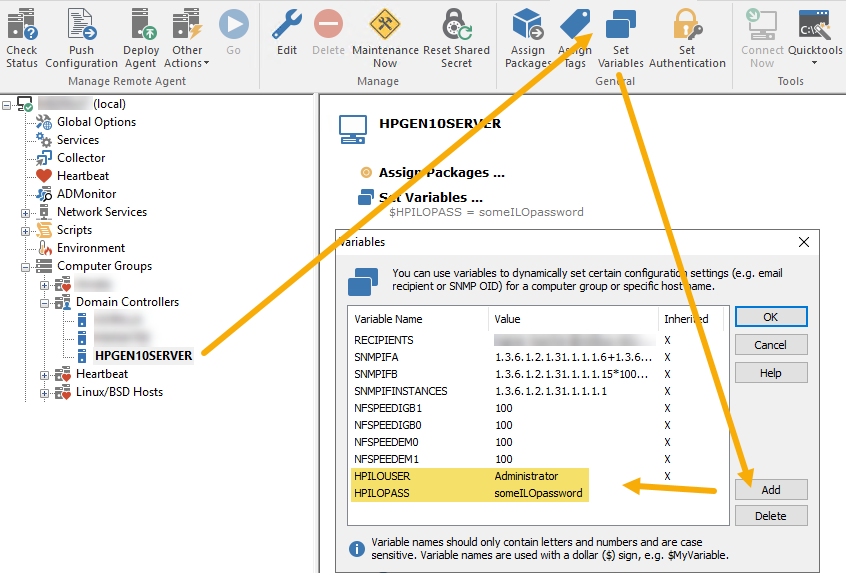The image size is (846, 573).
Task: Click the Assign Packages ... link
Action: tap(441, 173)
